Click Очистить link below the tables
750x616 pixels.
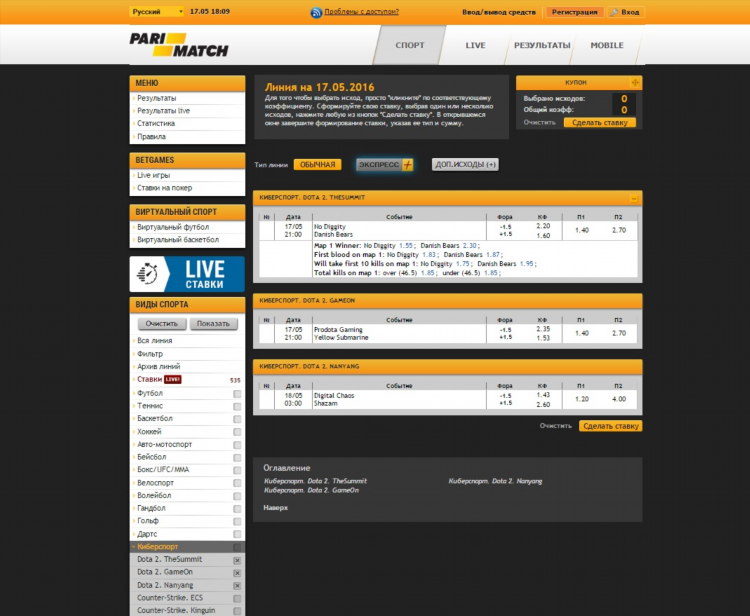[x=556, y=426]
